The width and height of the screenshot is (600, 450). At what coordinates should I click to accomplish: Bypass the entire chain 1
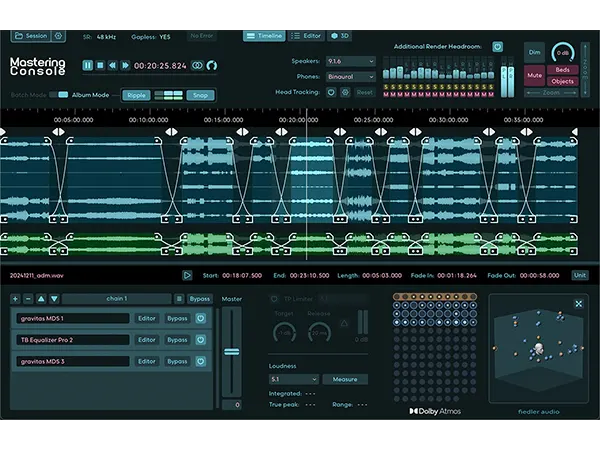point(199,299)
